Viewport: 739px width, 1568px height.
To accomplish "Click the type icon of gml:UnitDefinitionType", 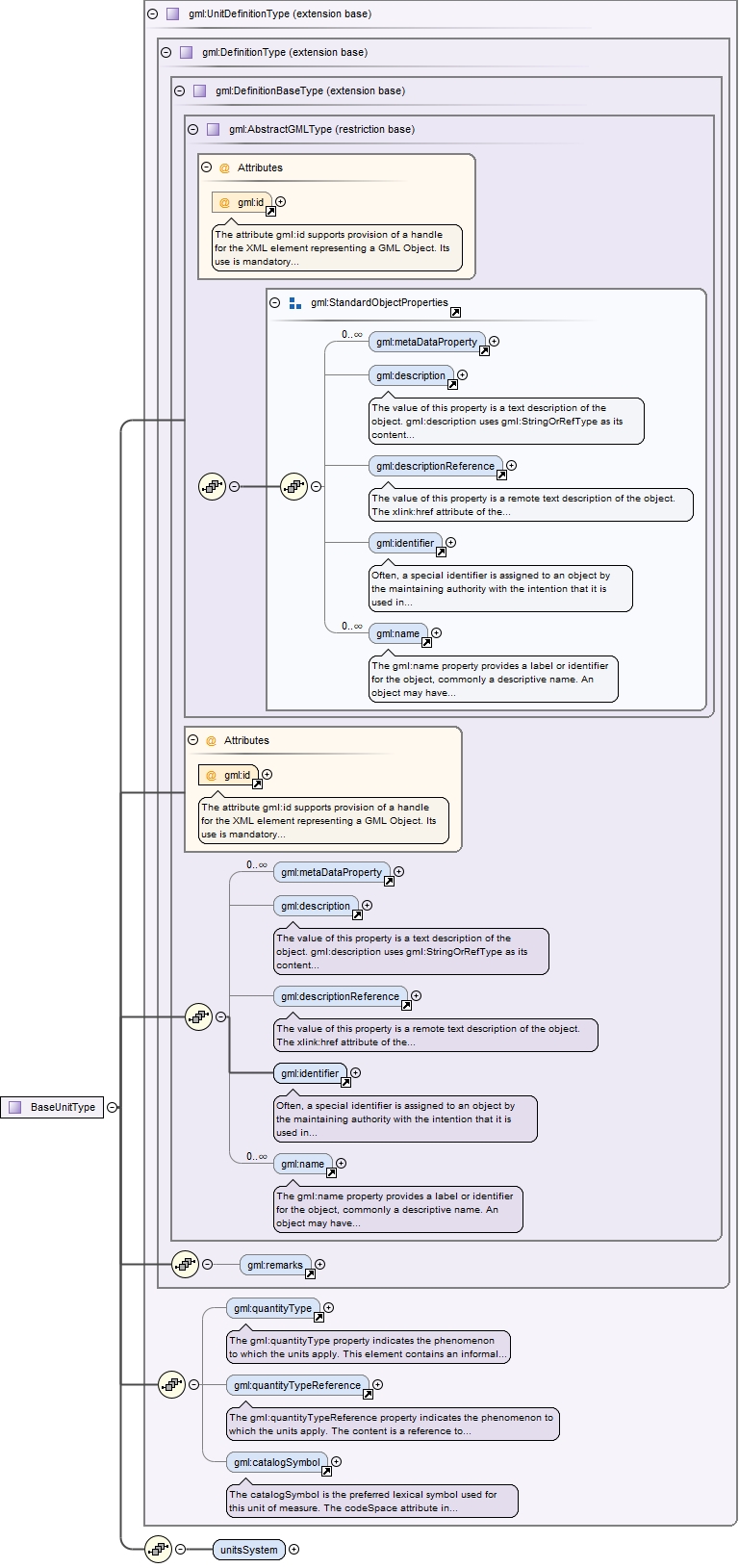I will [x=172, y=13].
